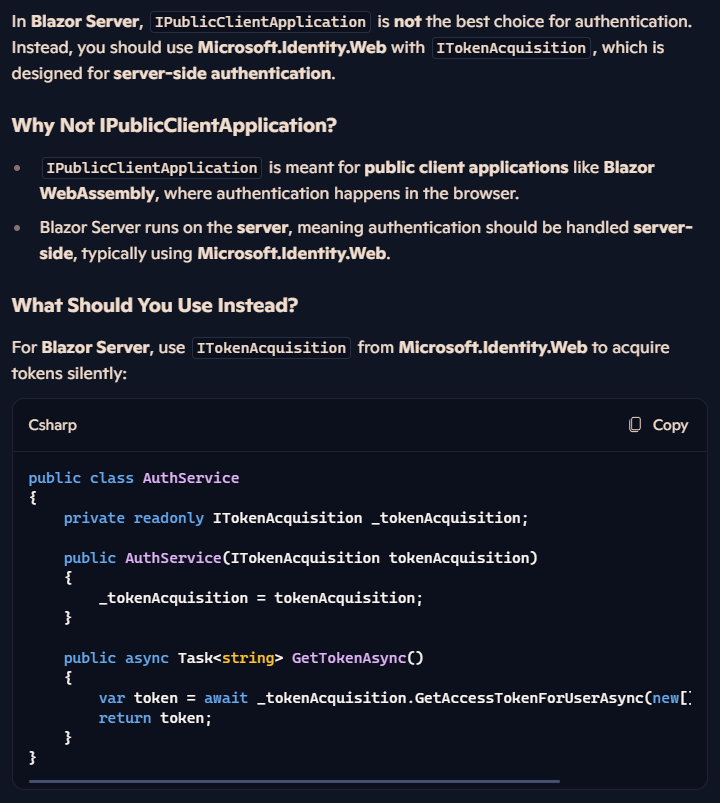
Task: Click inside the AuthService class definition line
Action: click(130, 477)
